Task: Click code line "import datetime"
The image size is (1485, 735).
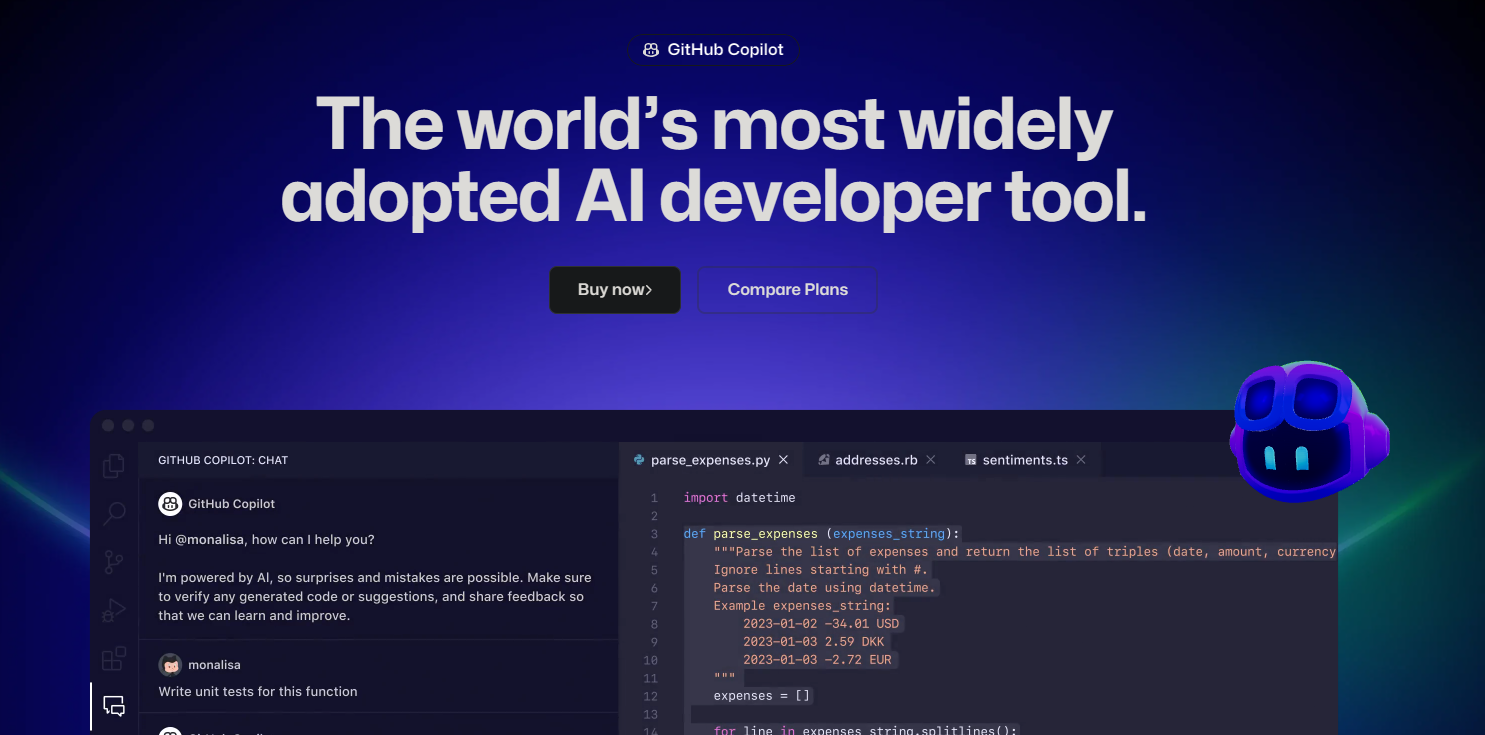Action: [740, 498]
